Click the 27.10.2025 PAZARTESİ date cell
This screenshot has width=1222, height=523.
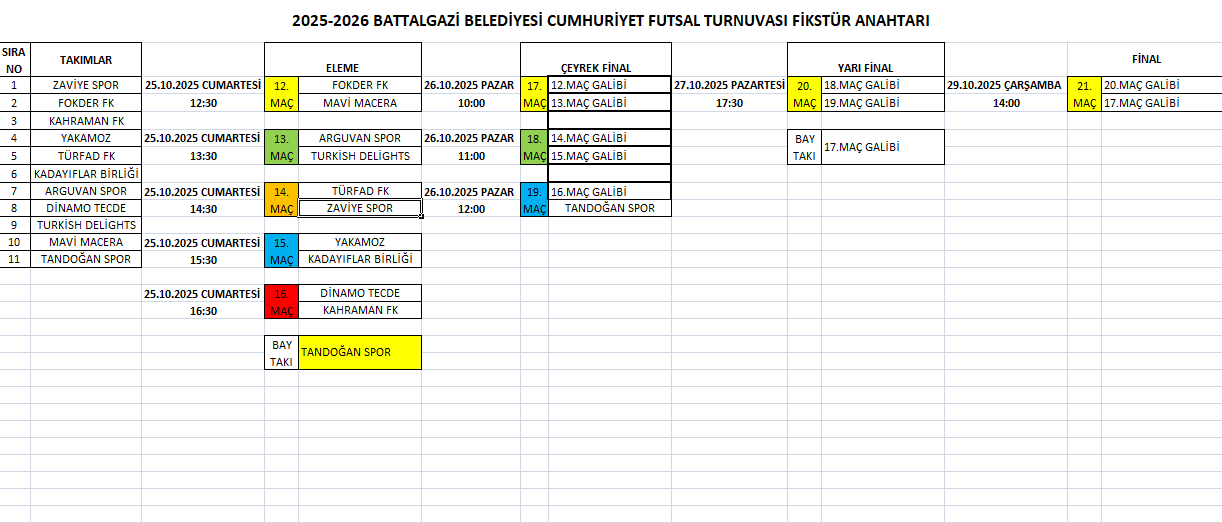click(x=729, y=86)
